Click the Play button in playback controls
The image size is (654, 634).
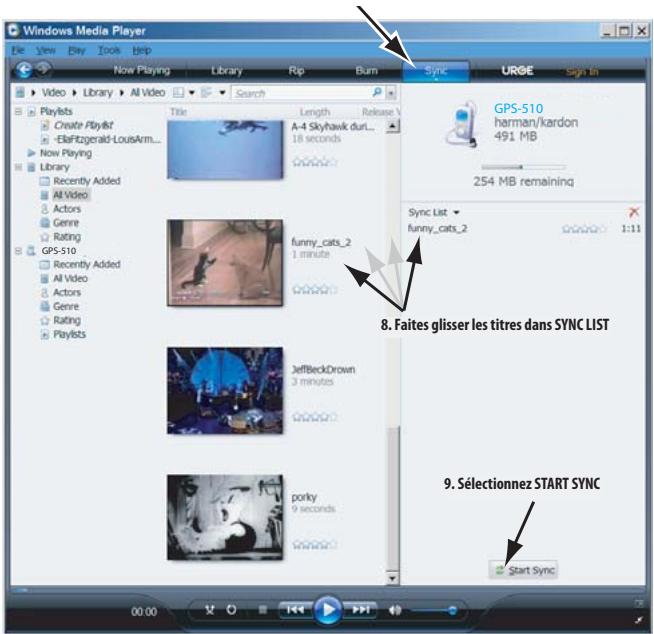tap(327, 608)
